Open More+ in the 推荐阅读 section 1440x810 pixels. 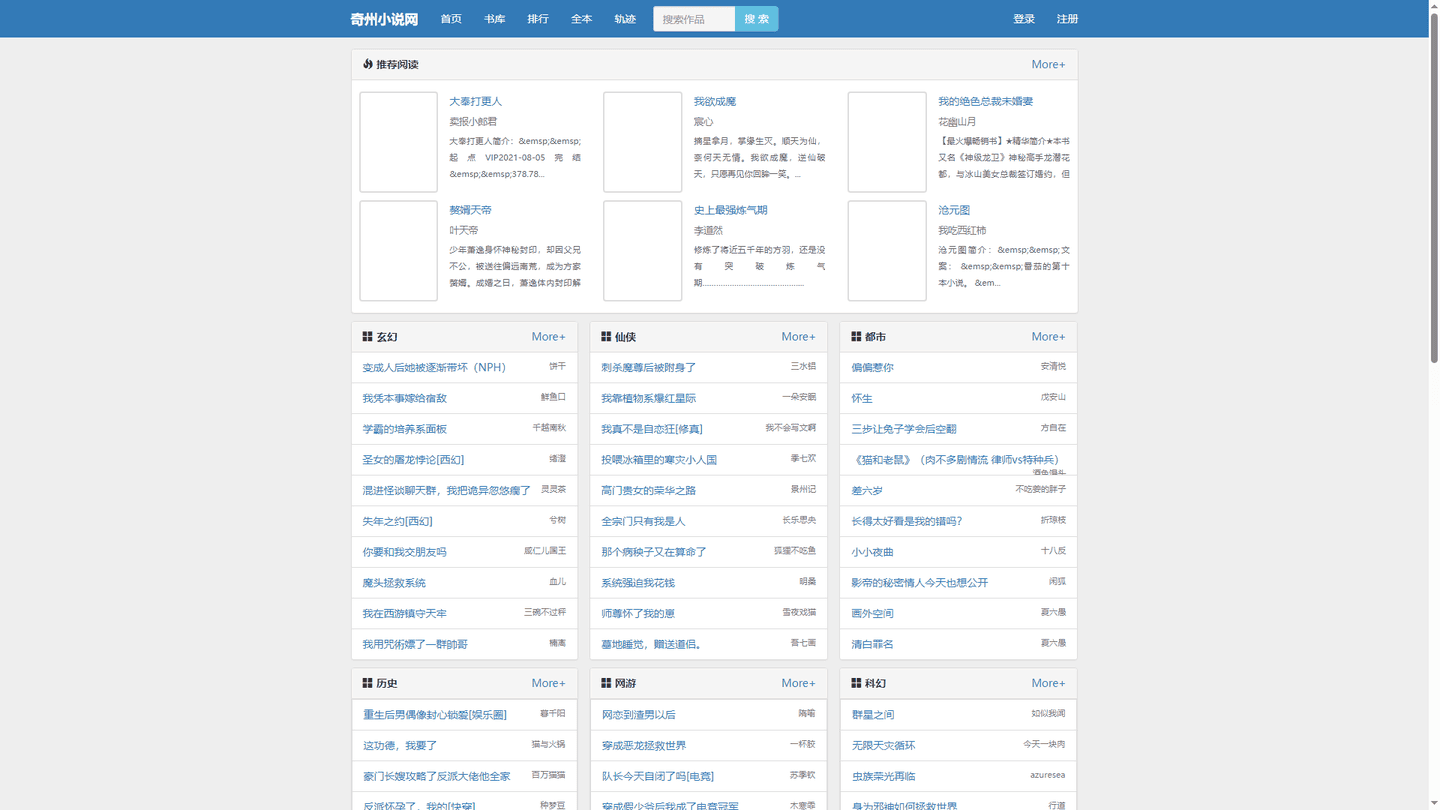pyautogui.click(x=1048, y=64)
